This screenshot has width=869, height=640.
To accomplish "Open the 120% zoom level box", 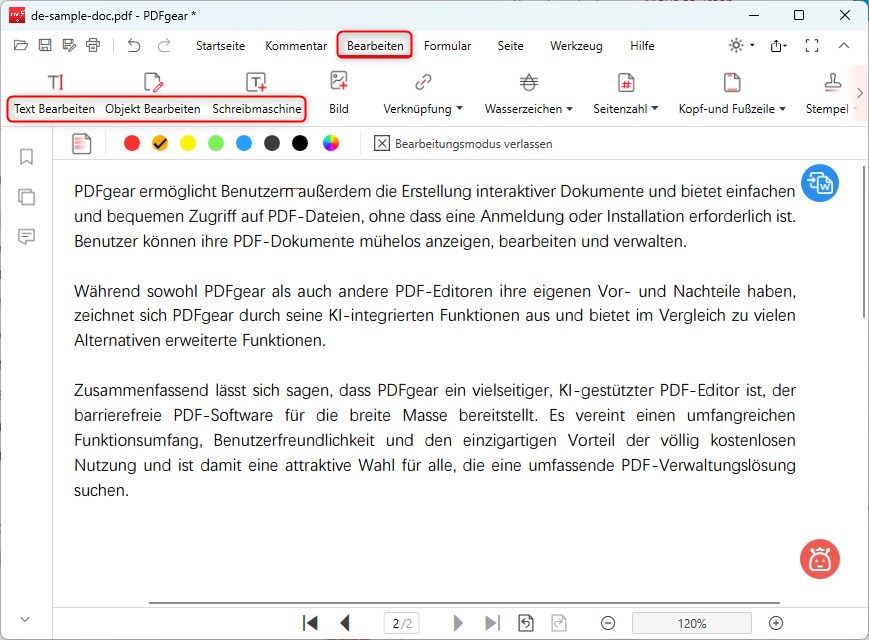I will (692, 623).
